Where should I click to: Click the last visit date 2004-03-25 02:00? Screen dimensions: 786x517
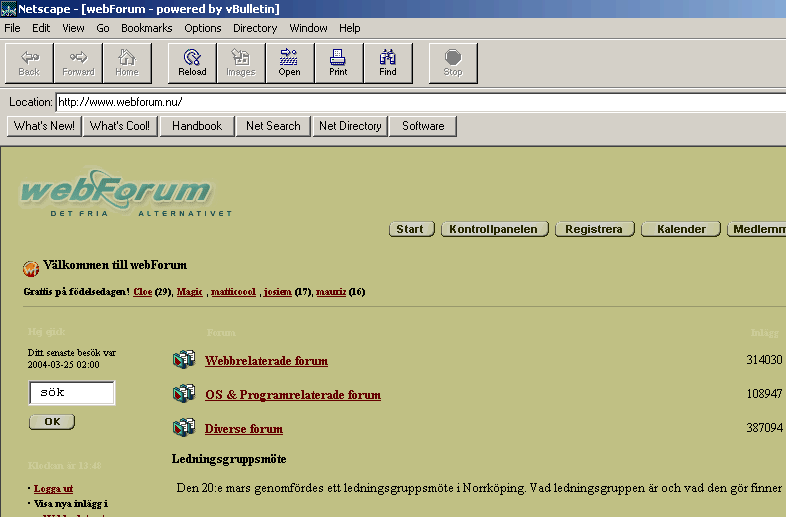[x=63, y=365]
